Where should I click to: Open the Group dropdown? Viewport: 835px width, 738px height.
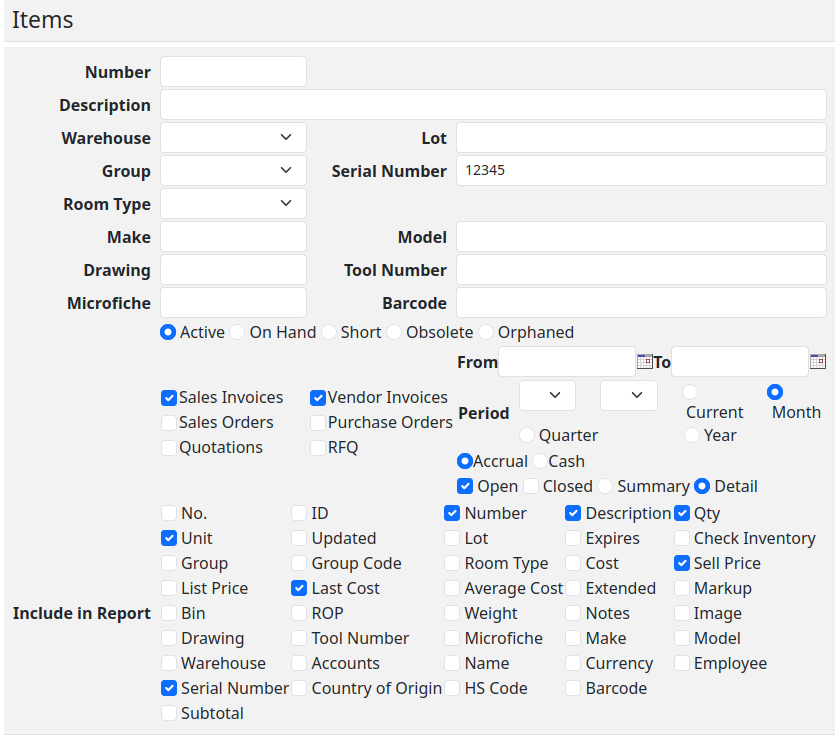[232, 170]
